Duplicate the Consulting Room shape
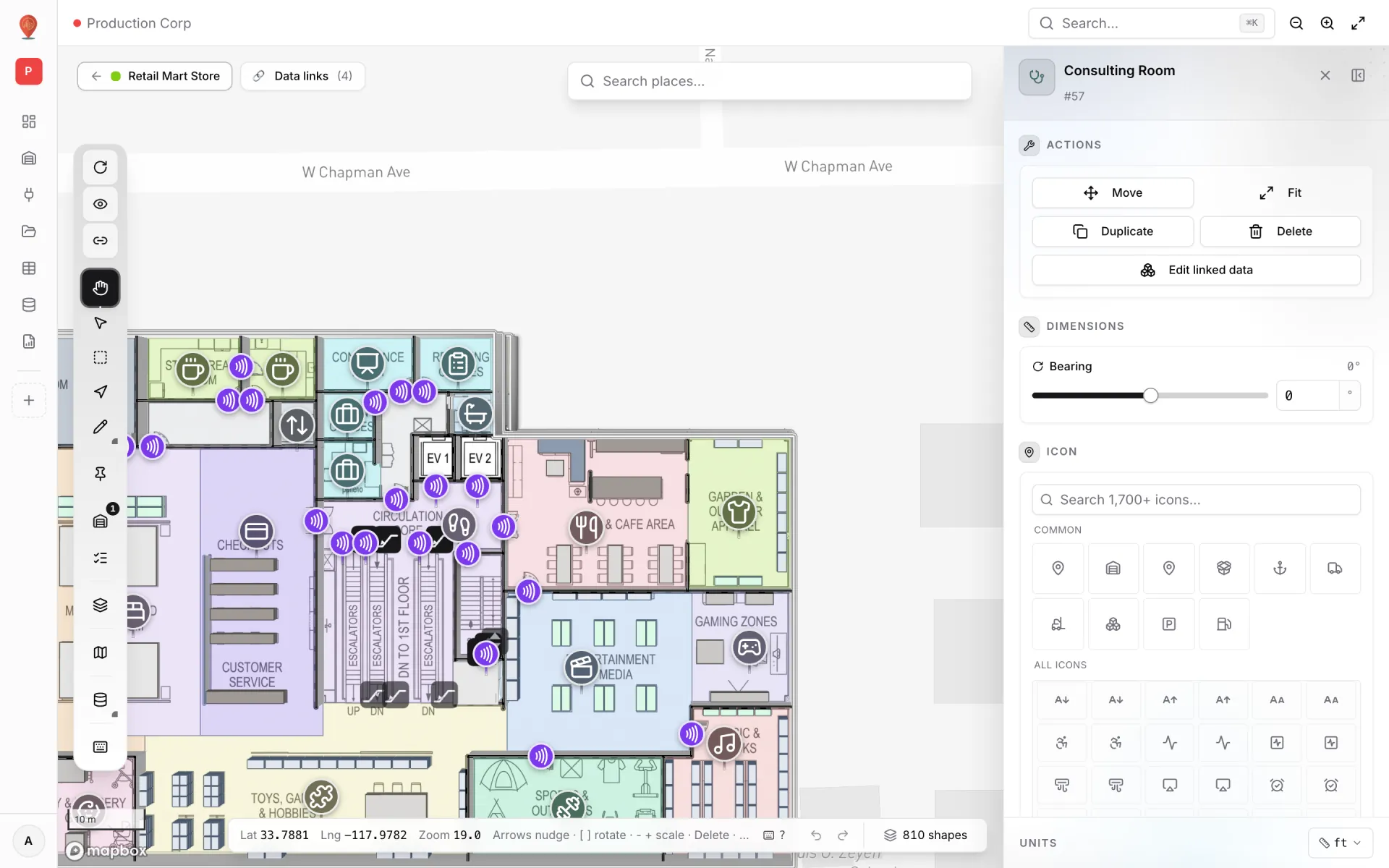The width and height of the screenshot is (1389, 868). click(1113, 231)
